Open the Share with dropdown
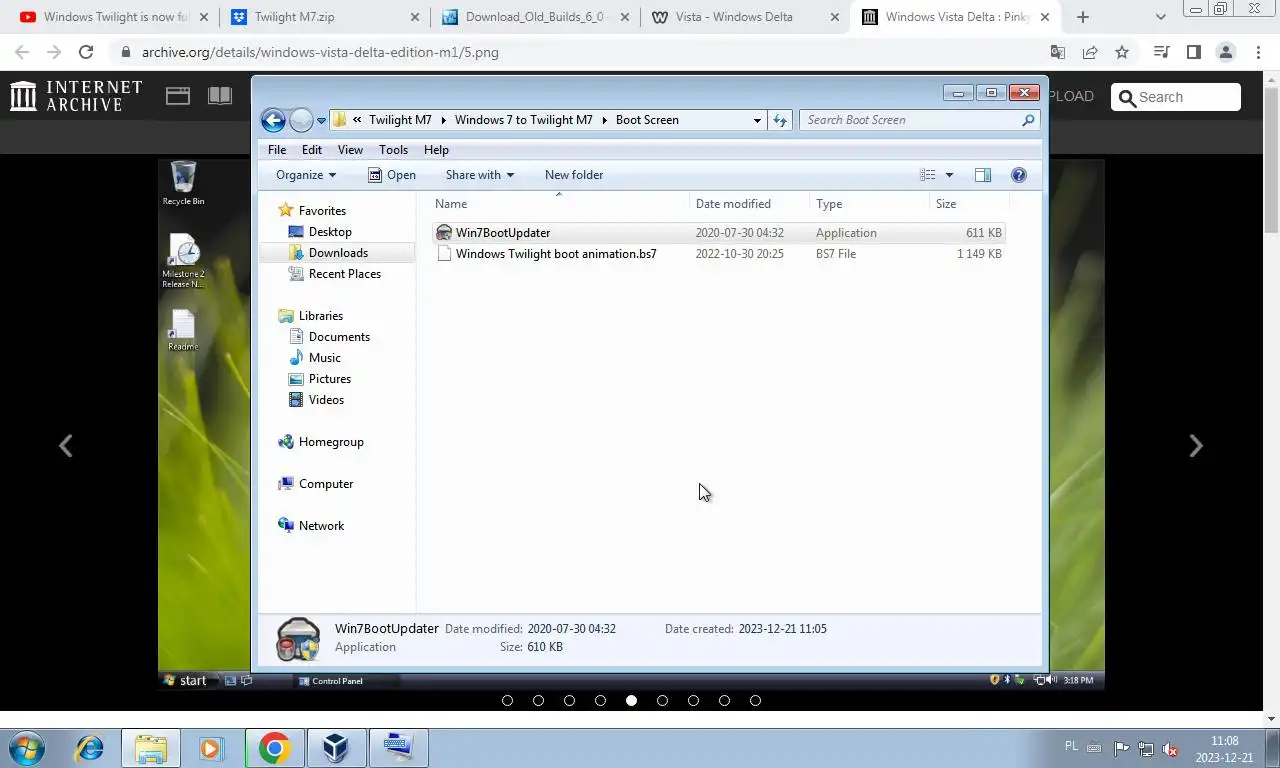 [479, 175]
